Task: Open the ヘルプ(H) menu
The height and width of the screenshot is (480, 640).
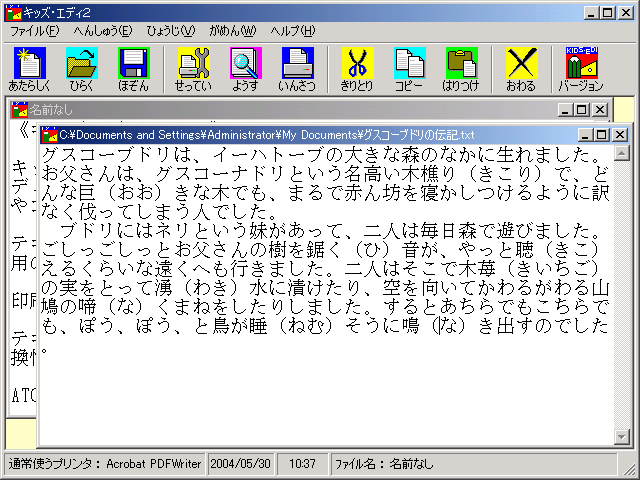Action: pos(293,31)
